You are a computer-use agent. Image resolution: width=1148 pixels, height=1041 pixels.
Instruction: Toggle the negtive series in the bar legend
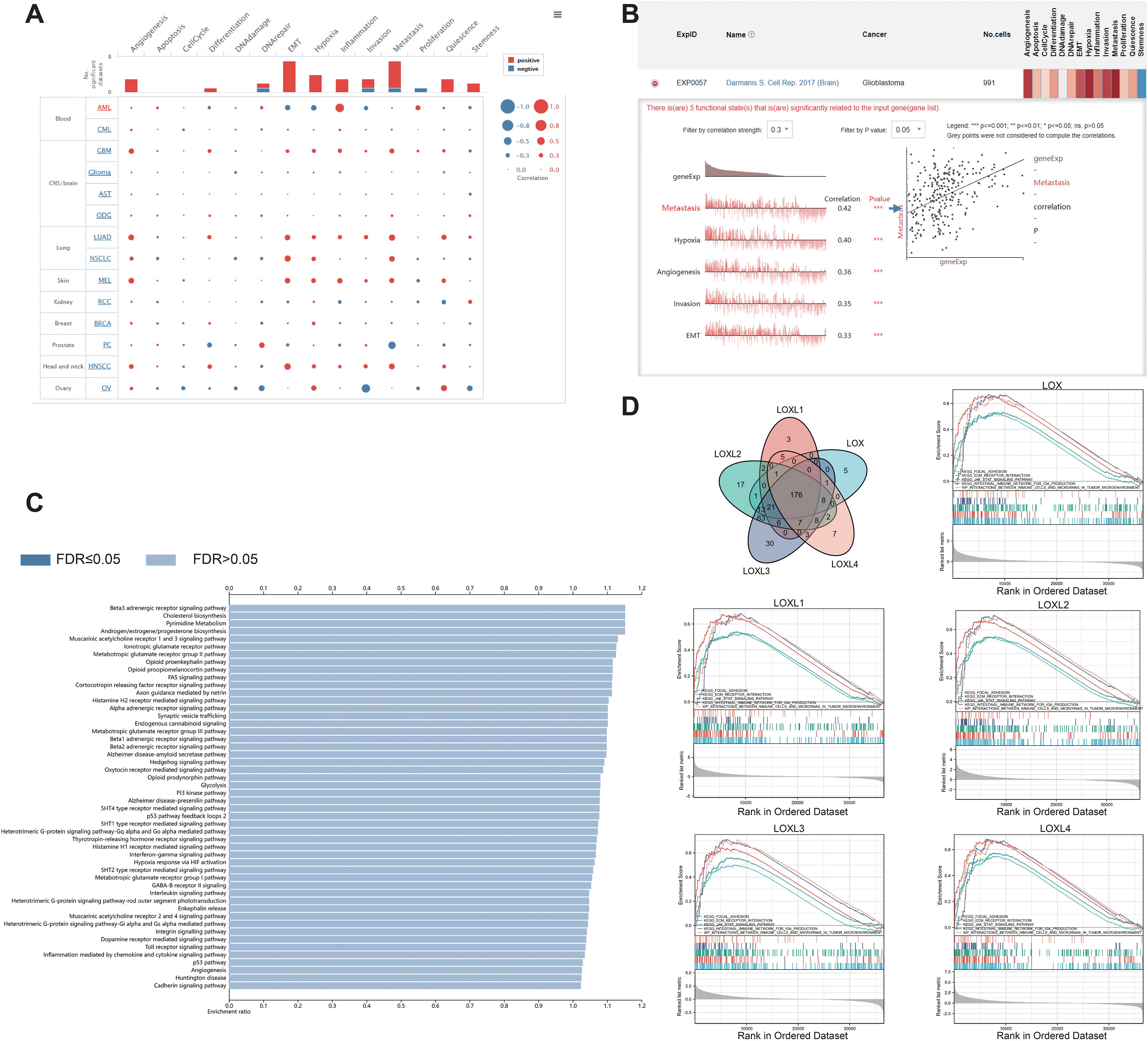[x=523, y=69]
